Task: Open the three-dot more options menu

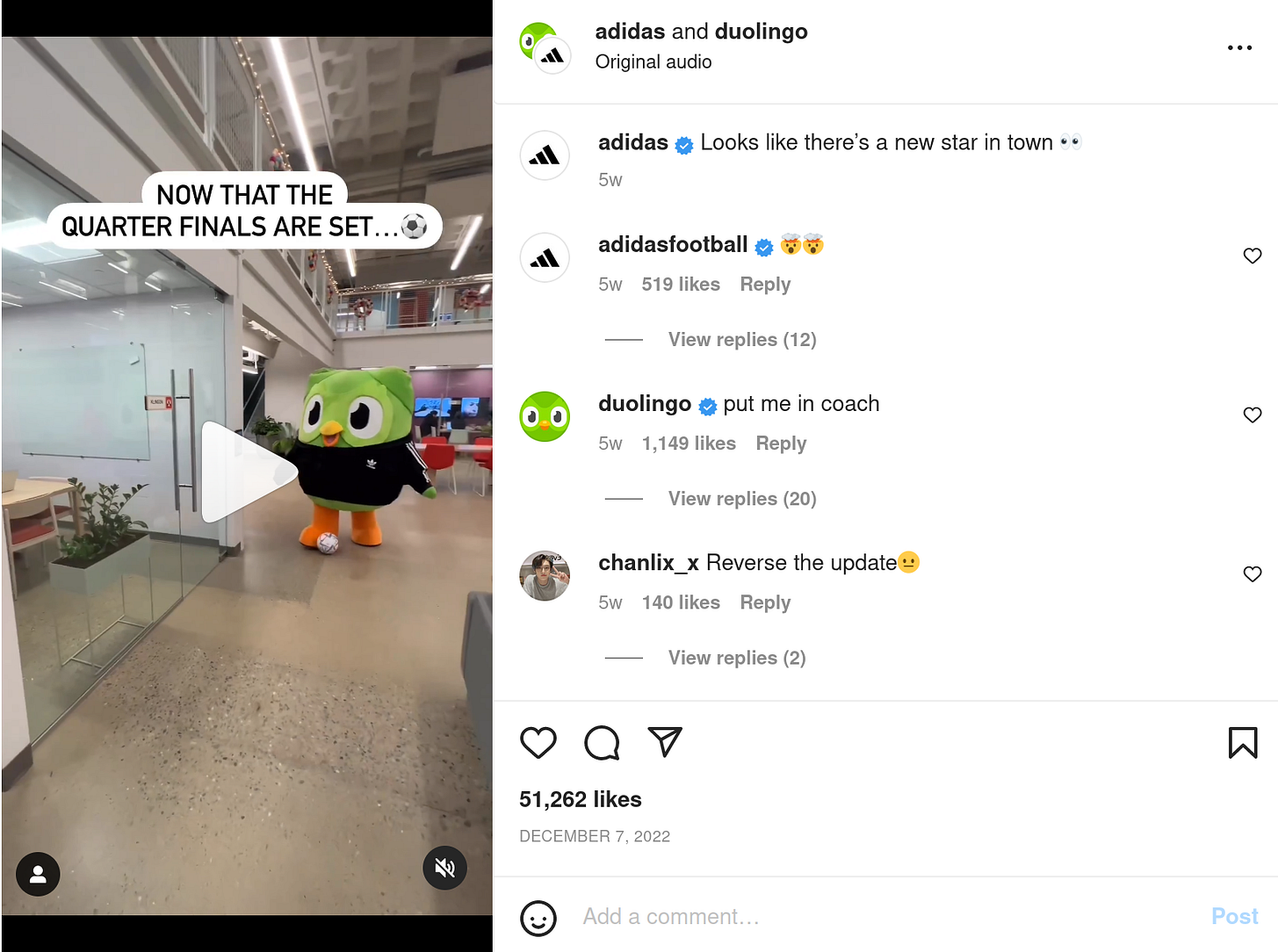Action: pyautogui.click(x=1239, y=47)
